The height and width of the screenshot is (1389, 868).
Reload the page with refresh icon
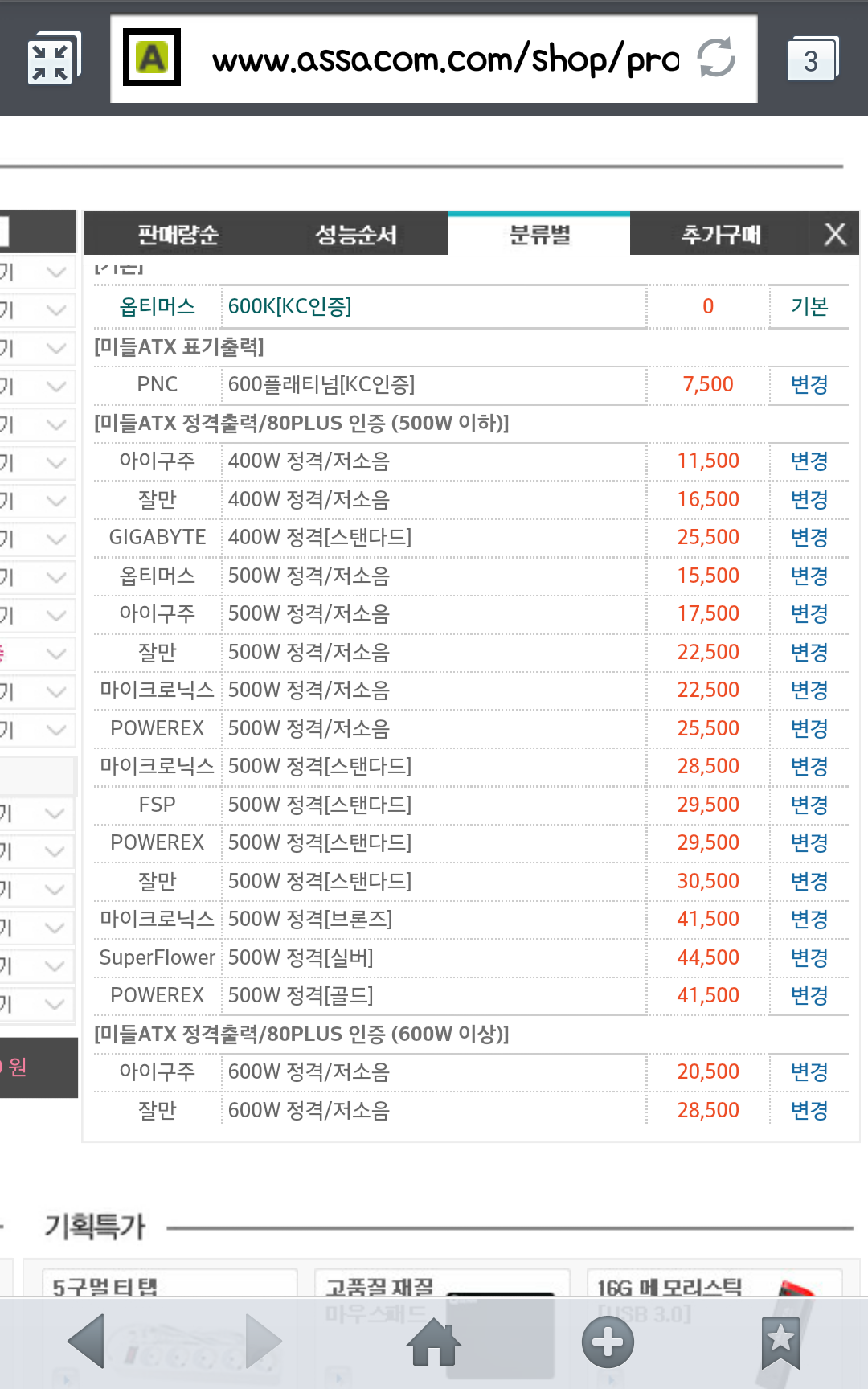pyautogui.click(x=715, y=58)
